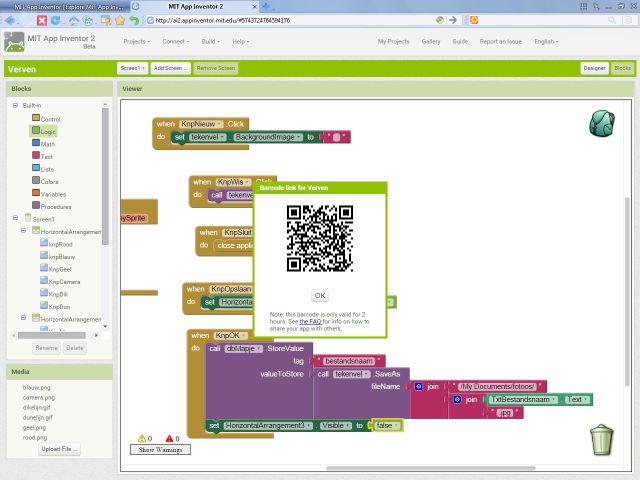Select the Colors blocks category
The height and width of the screenshot is (480, 640).
pos(45,181)
